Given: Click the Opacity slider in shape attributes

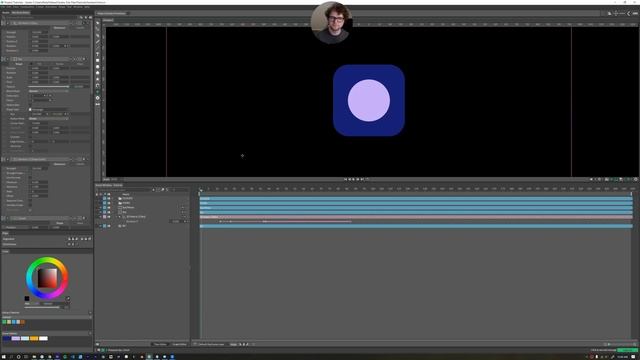Looking at the screenshot, I should [x=49, y=87].
